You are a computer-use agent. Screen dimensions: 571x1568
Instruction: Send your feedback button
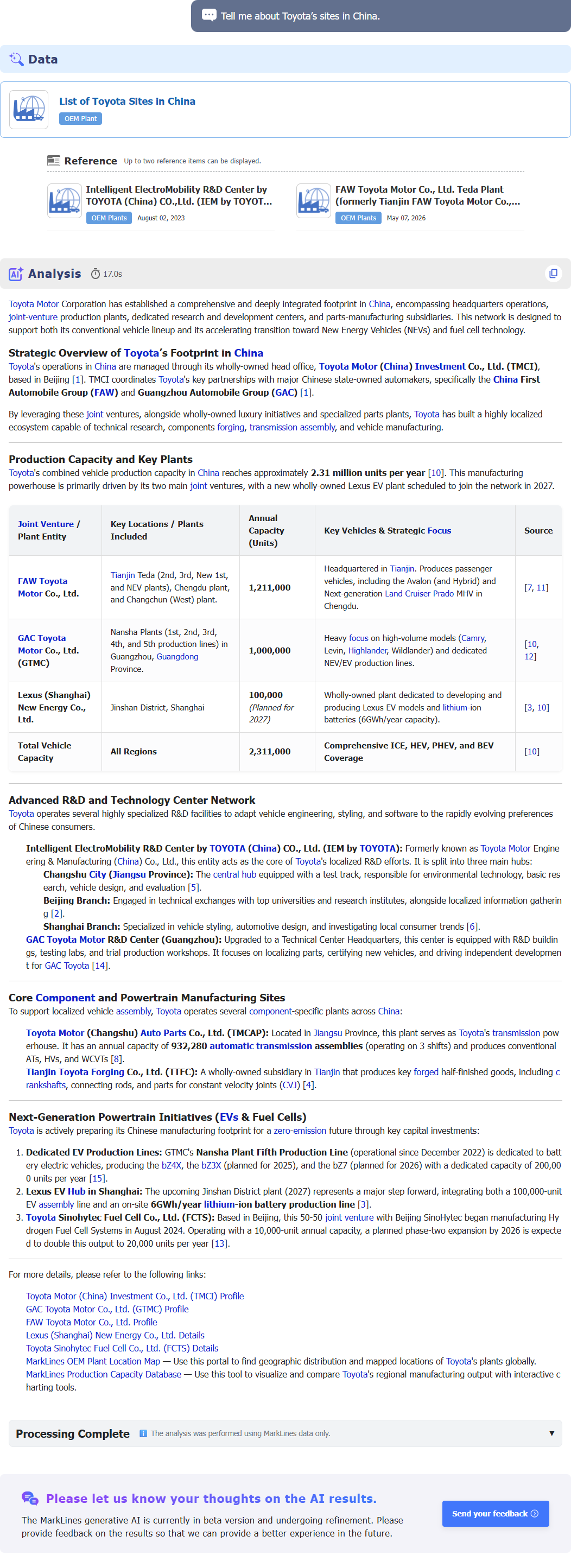pos(496,1513)
